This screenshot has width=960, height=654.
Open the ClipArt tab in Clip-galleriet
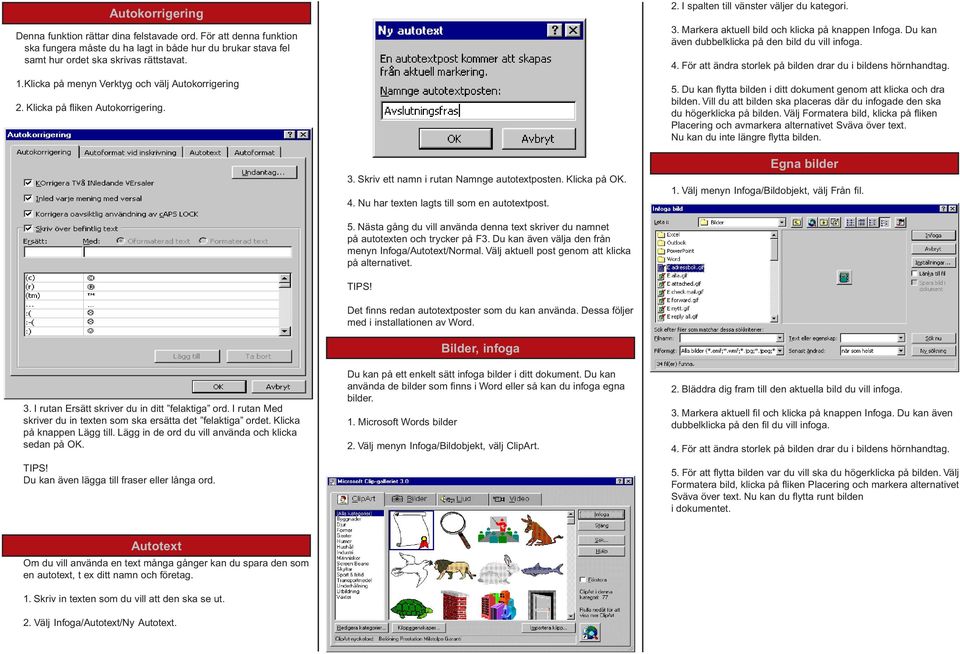tap(358, 498)
